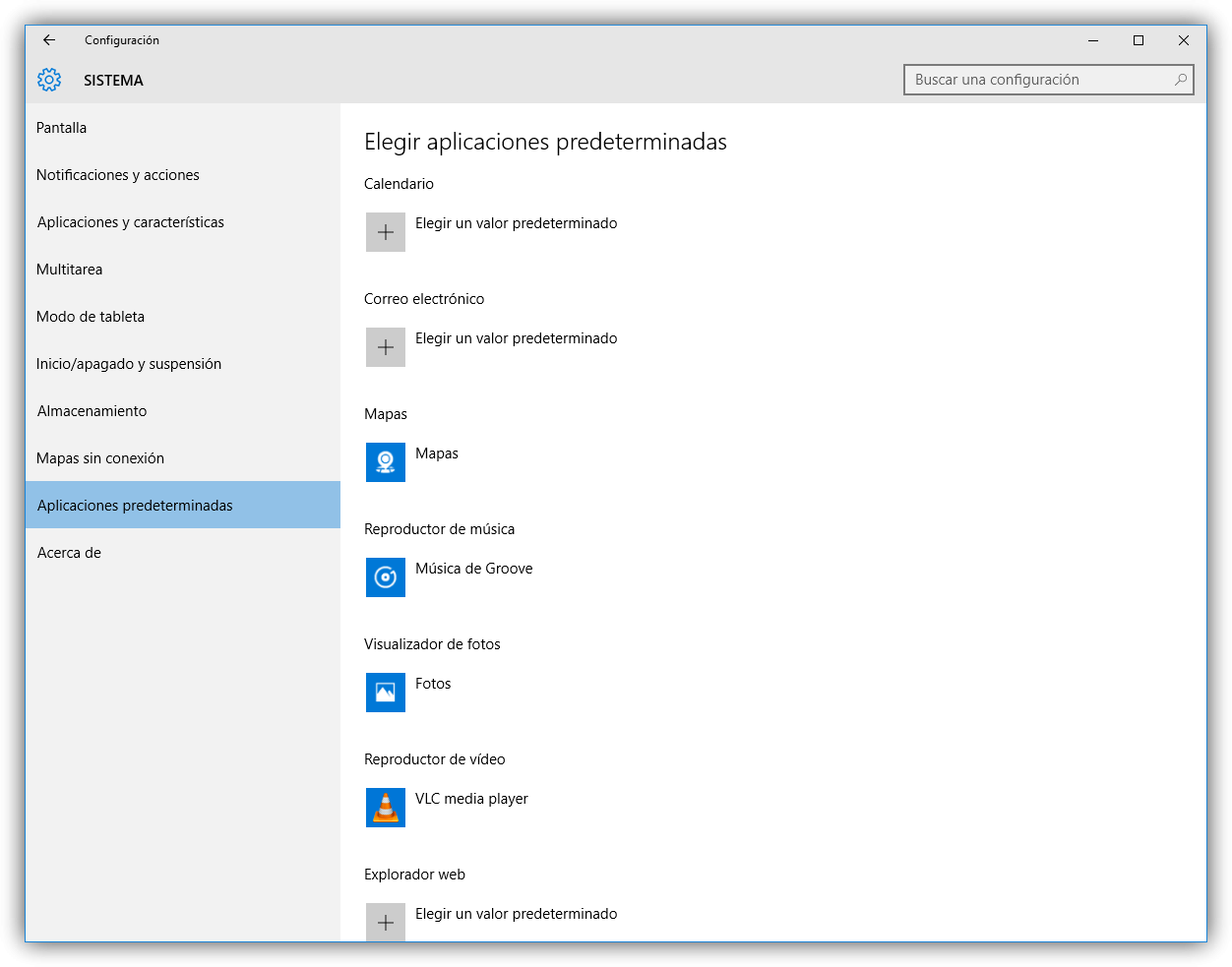This screenshot has height=967, width=1232.
Task: Go to Aplicaciones y características
Action: [x=183, y=222]
